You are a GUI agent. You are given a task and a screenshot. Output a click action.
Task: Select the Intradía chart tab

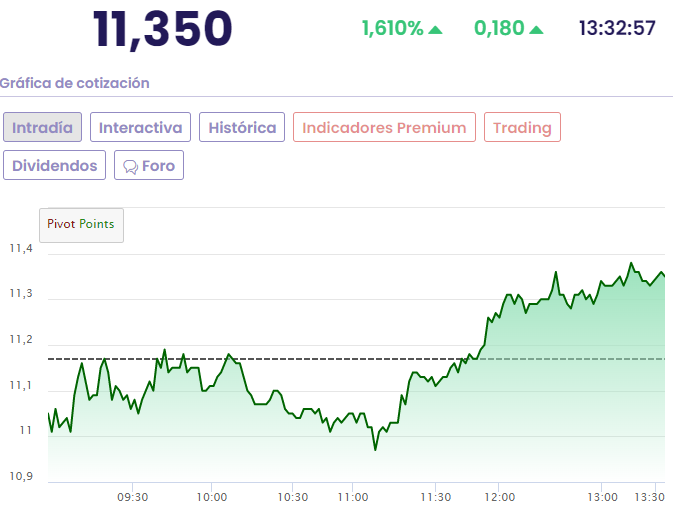42,128
